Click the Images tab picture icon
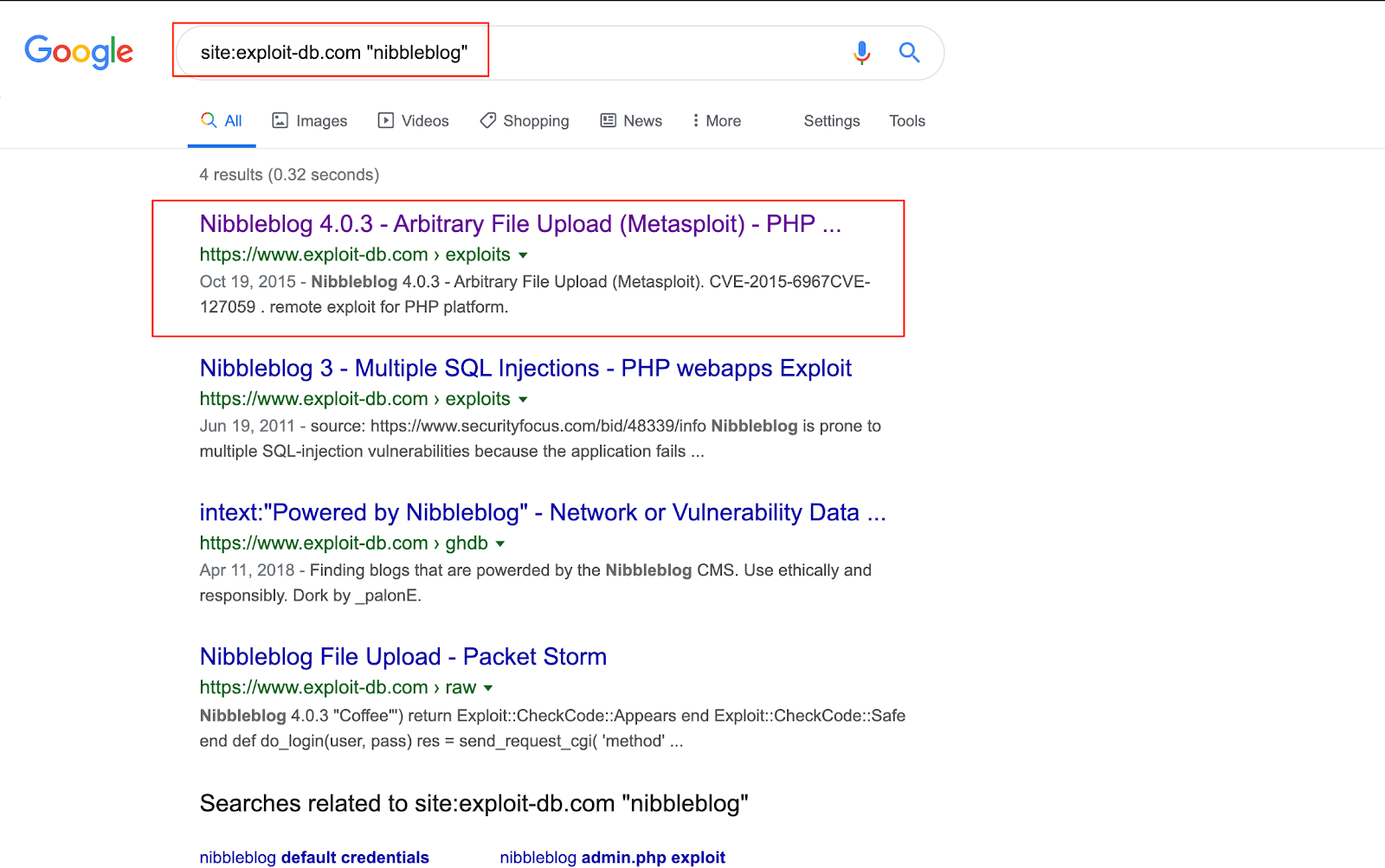Screen dimensions: 1385x868 [x=280, y=120]
